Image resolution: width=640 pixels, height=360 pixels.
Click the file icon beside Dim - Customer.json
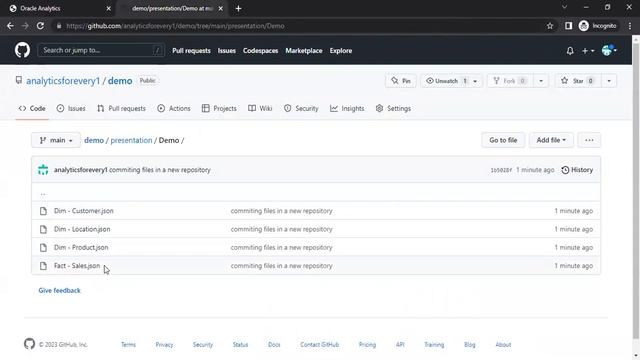[x=43, y=211]
